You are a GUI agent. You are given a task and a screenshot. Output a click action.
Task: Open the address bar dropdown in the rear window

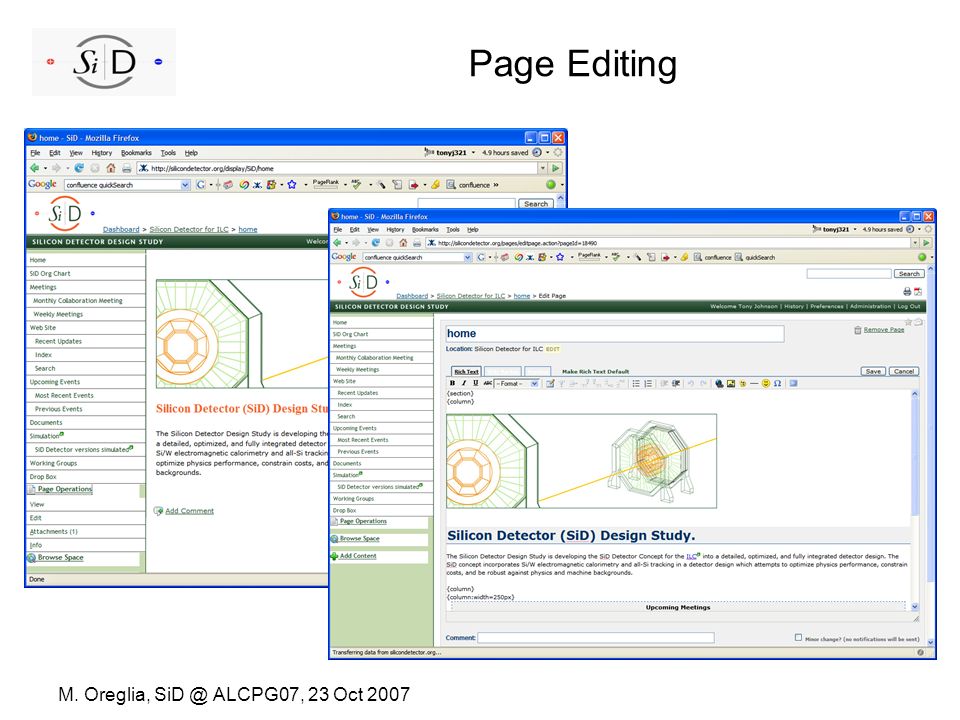pyautogui.click(x=542, y=168)
